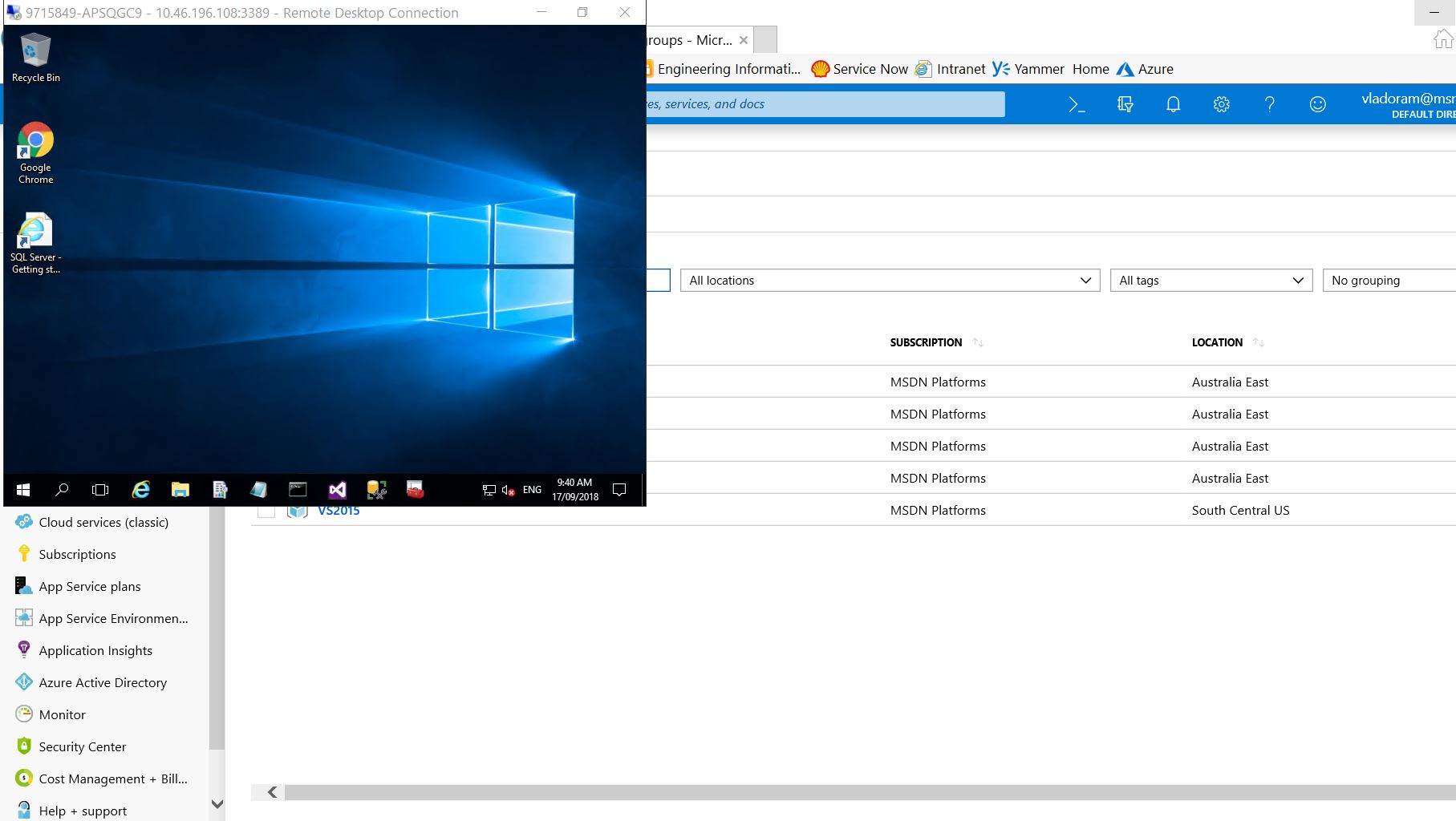Image resolution: width=1456 pixels, height=821 pixels.
Task: Click the network status tray icon
Action: point(489,490)
